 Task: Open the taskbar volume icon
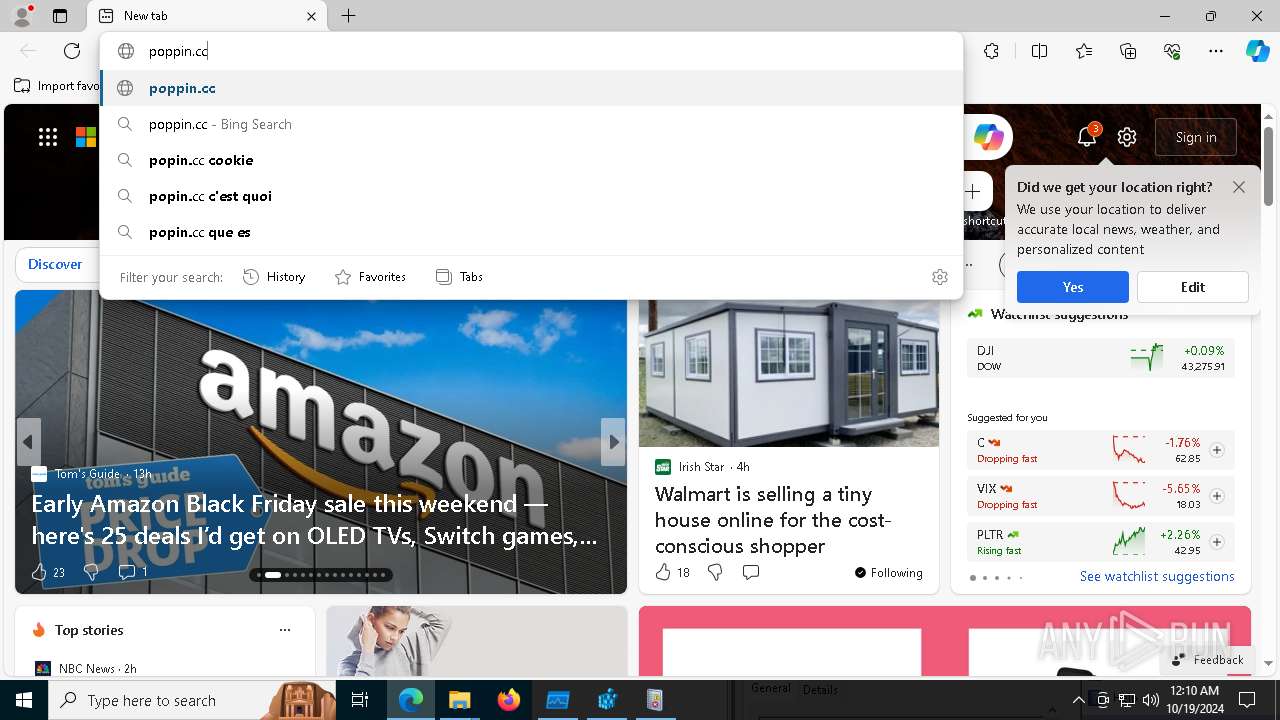click(x=1150, y=700)
